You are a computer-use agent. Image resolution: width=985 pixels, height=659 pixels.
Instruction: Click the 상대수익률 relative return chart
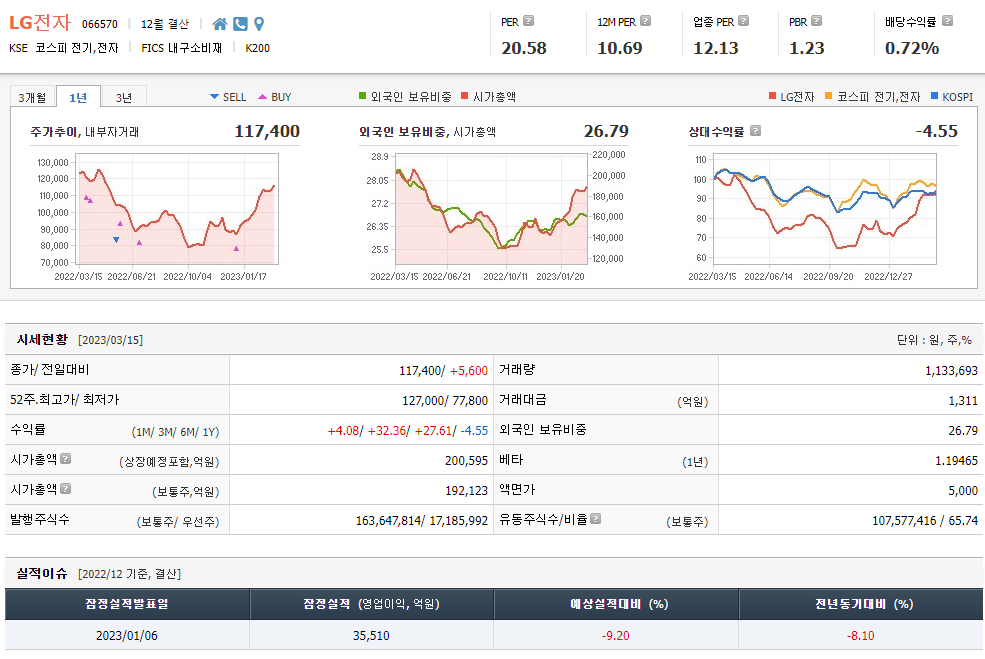click(x=825, y=209)
